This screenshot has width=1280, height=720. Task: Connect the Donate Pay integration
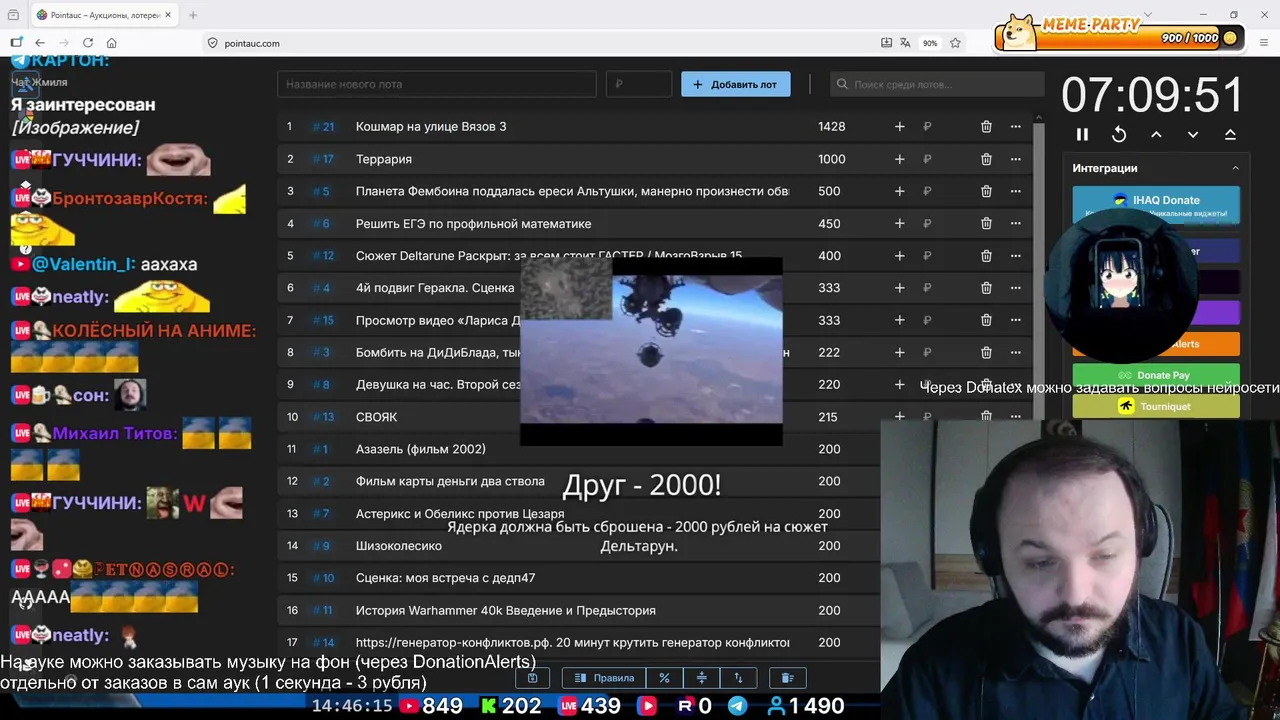tap(1156, 375)
